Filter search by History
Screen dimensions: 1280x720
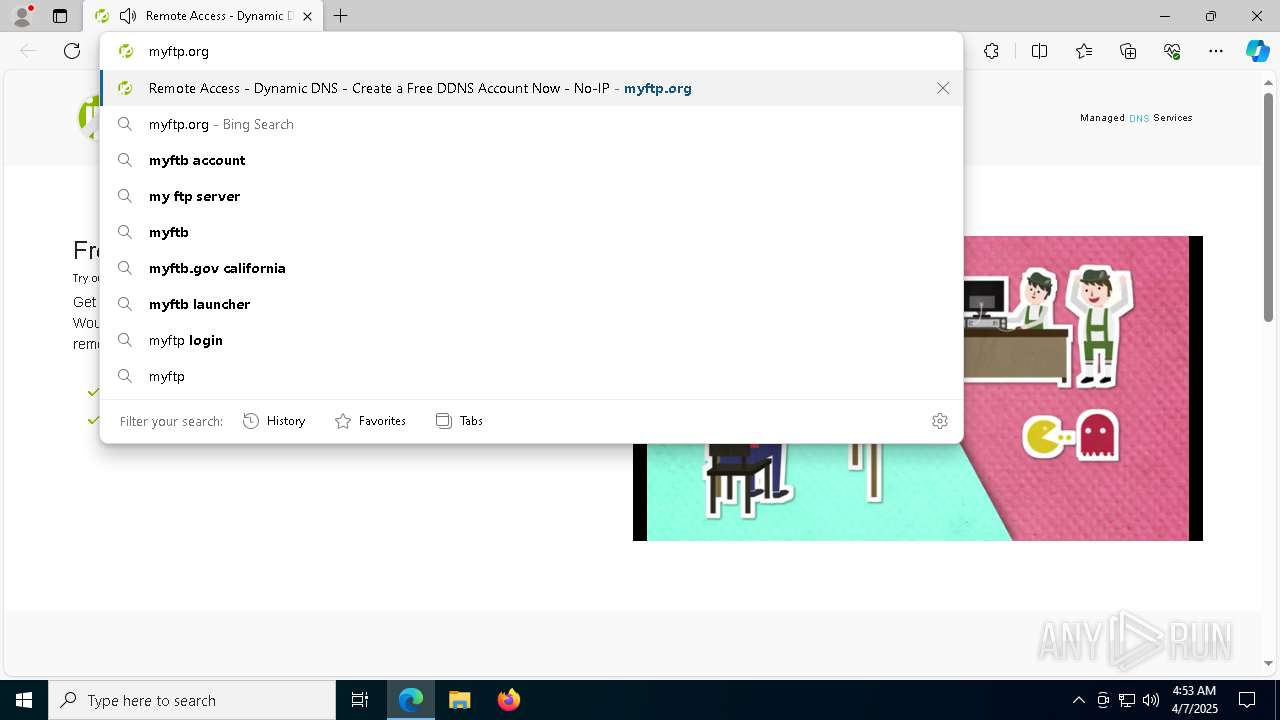coord(274,421)
